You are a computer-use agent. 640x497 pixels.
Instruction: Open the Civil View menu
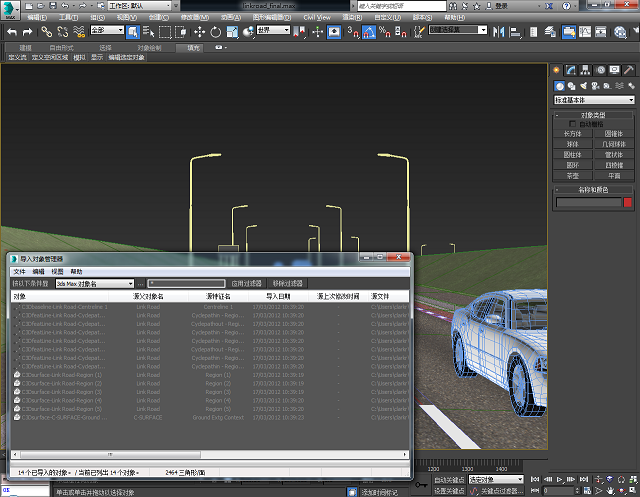pyautogui.click(x=316, y=18)
